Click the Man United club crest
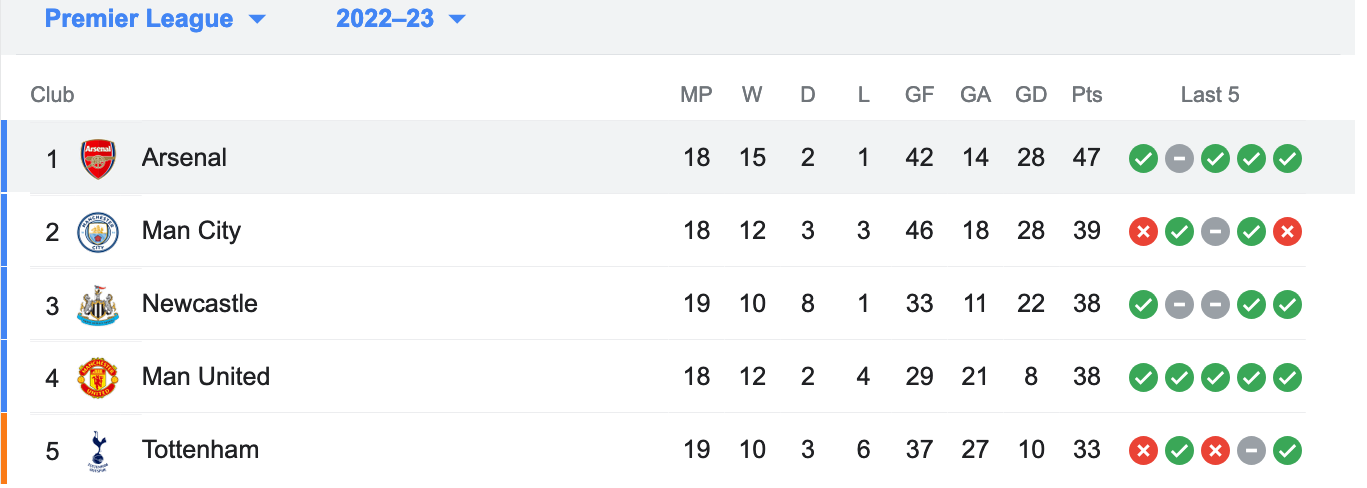The image size is (1367, 488). (x=98, y=377)
